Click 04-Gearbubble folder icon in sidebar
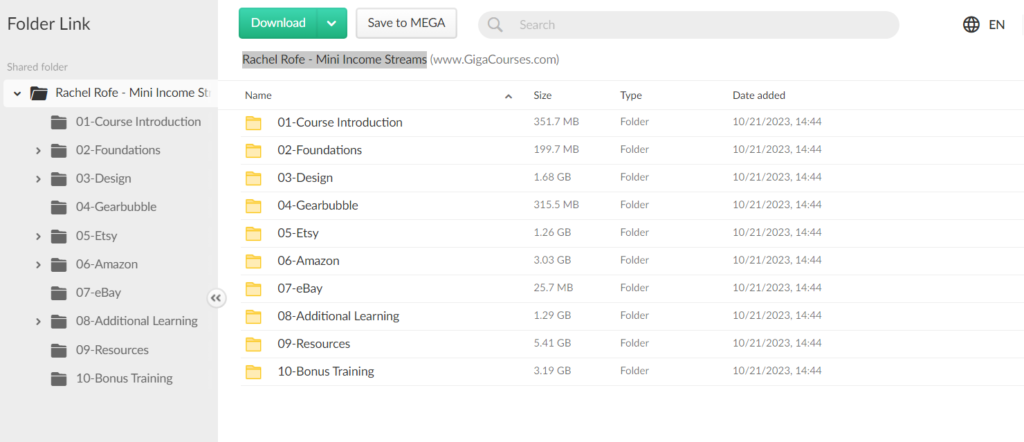This screenshot has height=442, width=1024. 59,207
